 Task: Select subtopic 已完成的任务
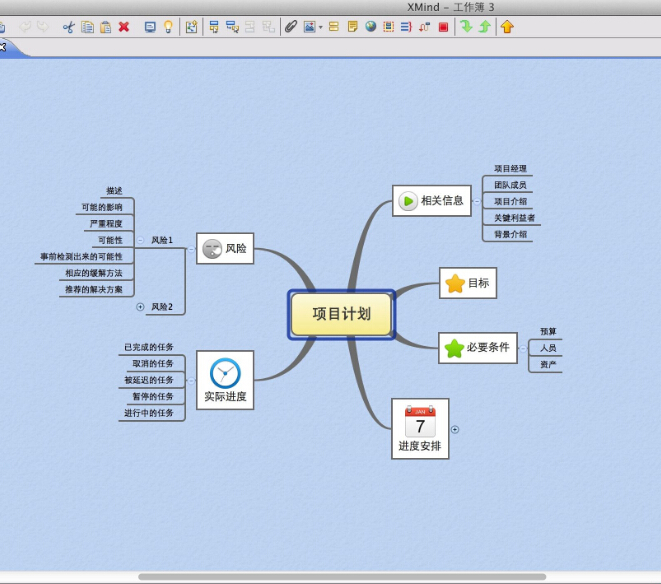coord(148,347)
